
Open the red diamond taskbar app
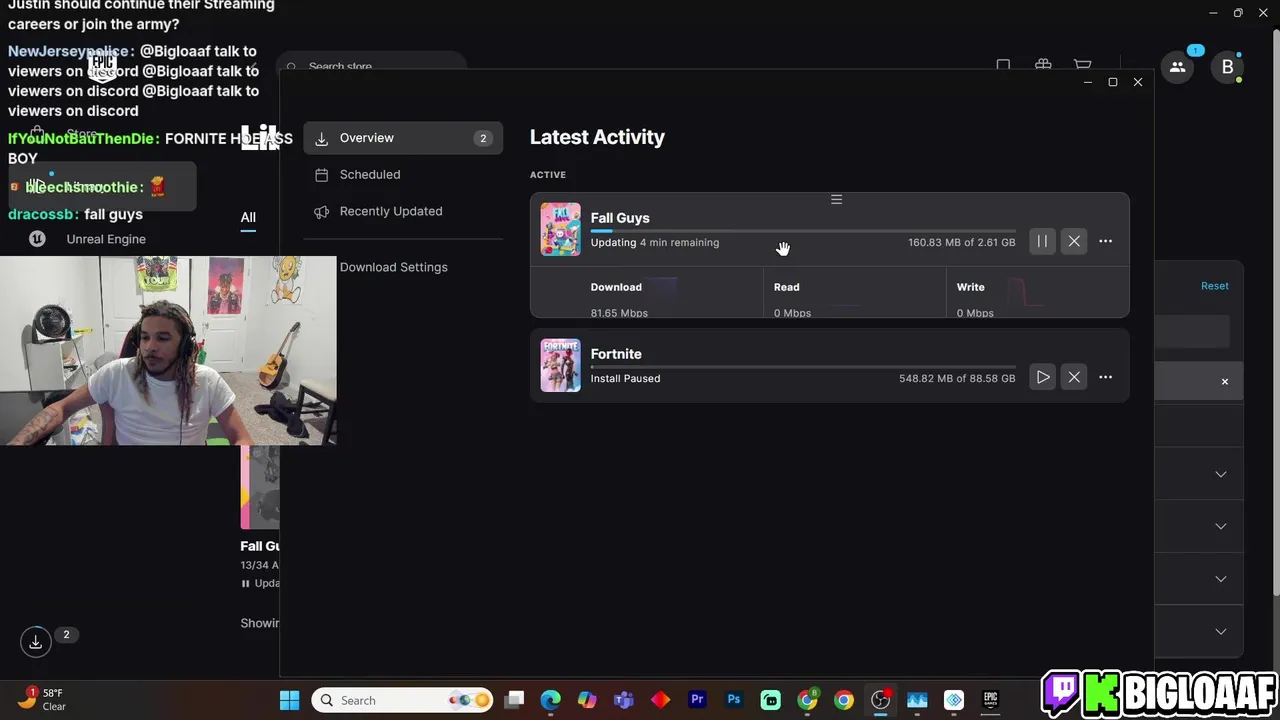point(660,700)
